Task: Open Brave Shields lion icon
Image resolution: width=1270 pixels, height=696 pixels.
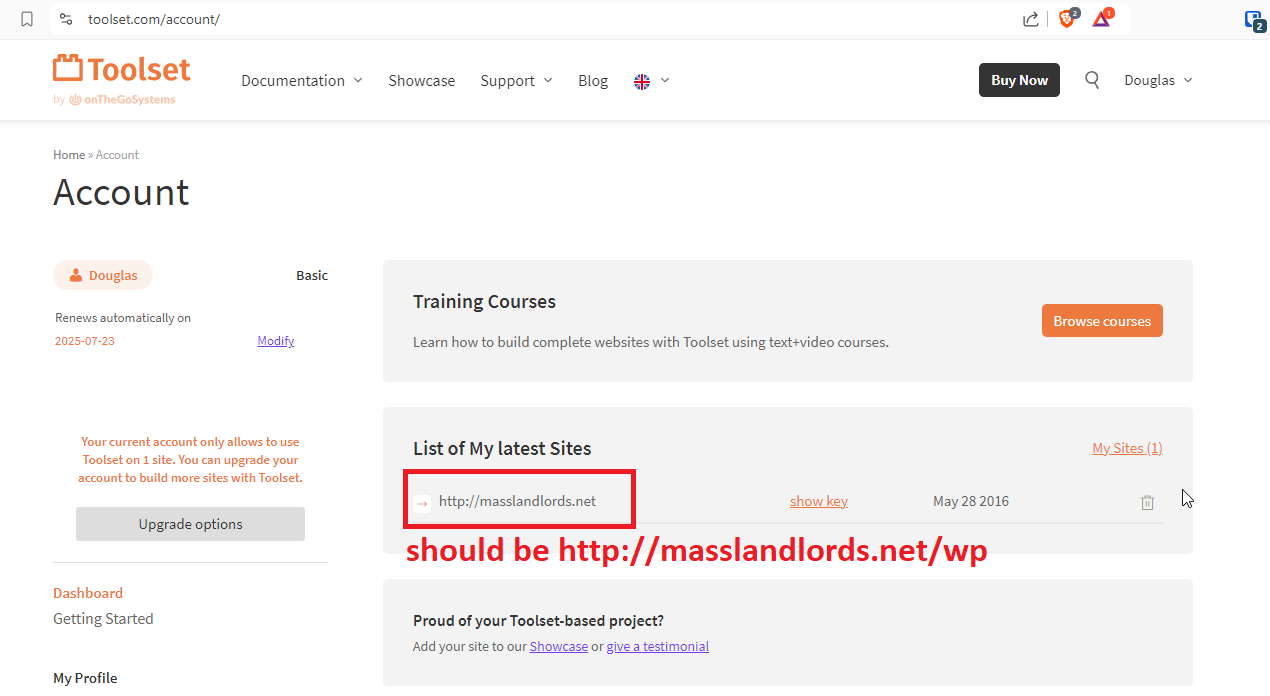Action: (1066, 19)
